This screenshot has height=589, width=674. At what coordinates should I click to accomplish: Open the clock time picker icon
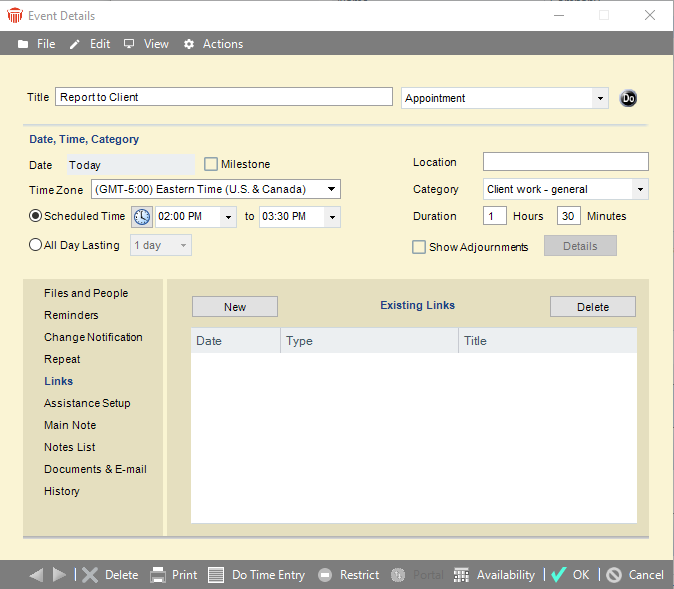(142, 217)
